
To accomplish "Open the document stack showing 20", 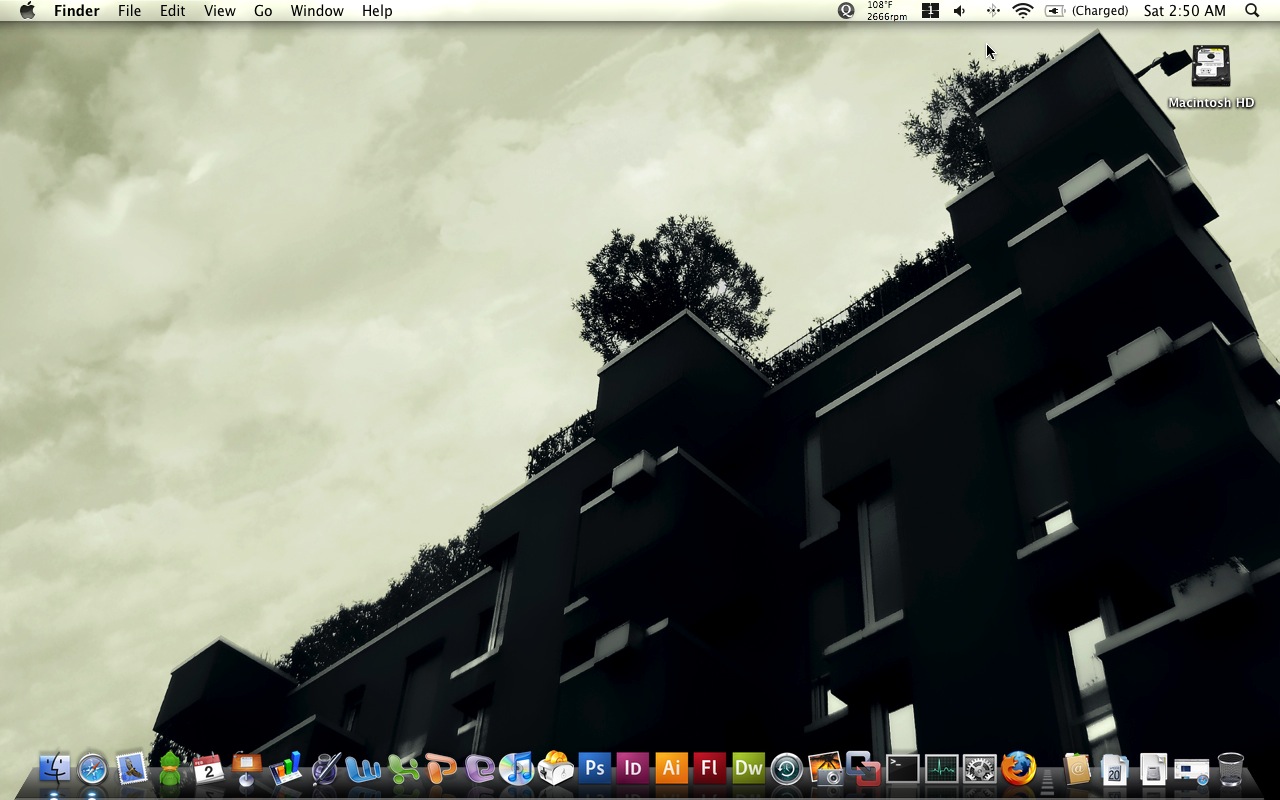I will coord(1115,769).
